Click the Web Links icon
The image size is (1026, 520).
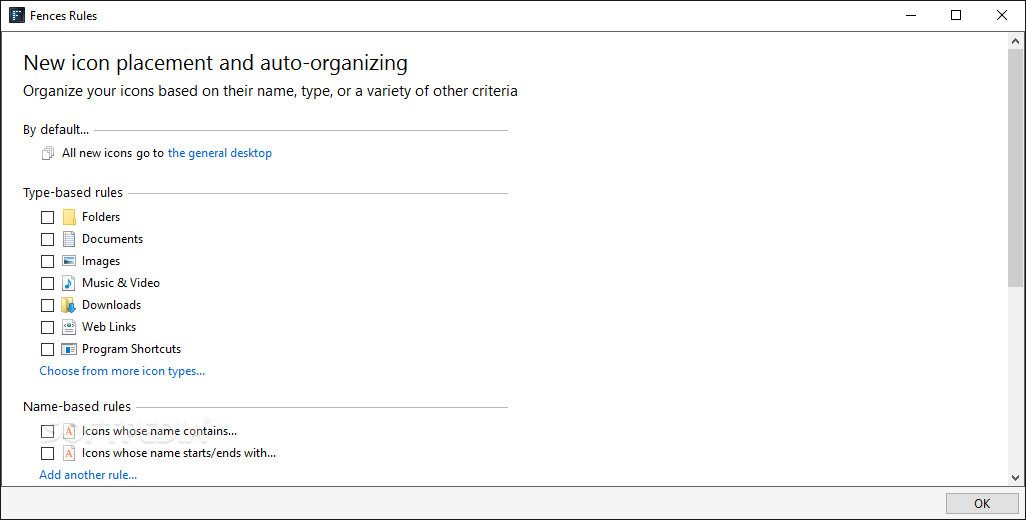(69, 327)
